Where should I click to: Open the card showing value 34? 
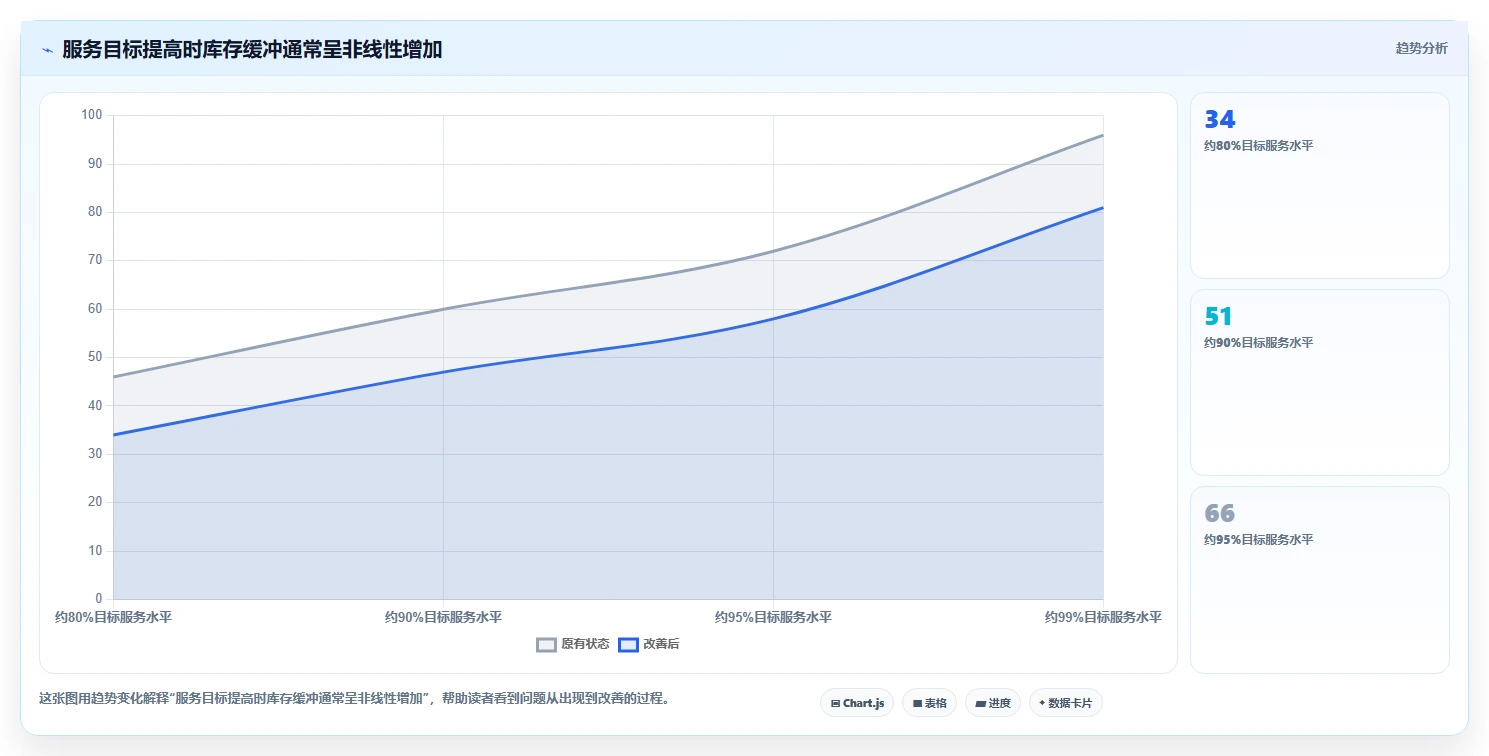pos(1319,185)
